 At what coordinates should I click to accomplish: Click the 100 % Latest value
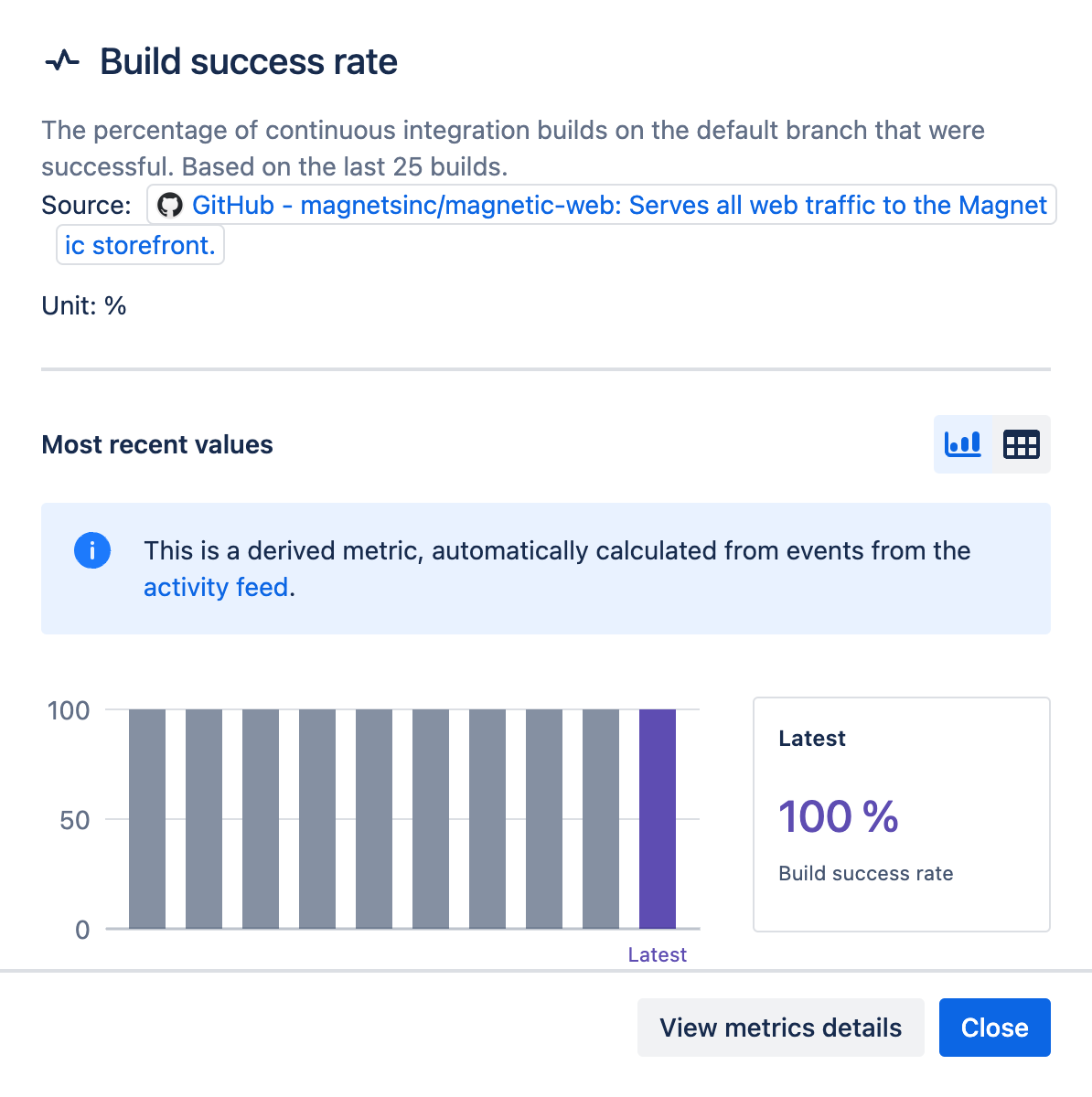pyautogui.click(x=839, y=816)
